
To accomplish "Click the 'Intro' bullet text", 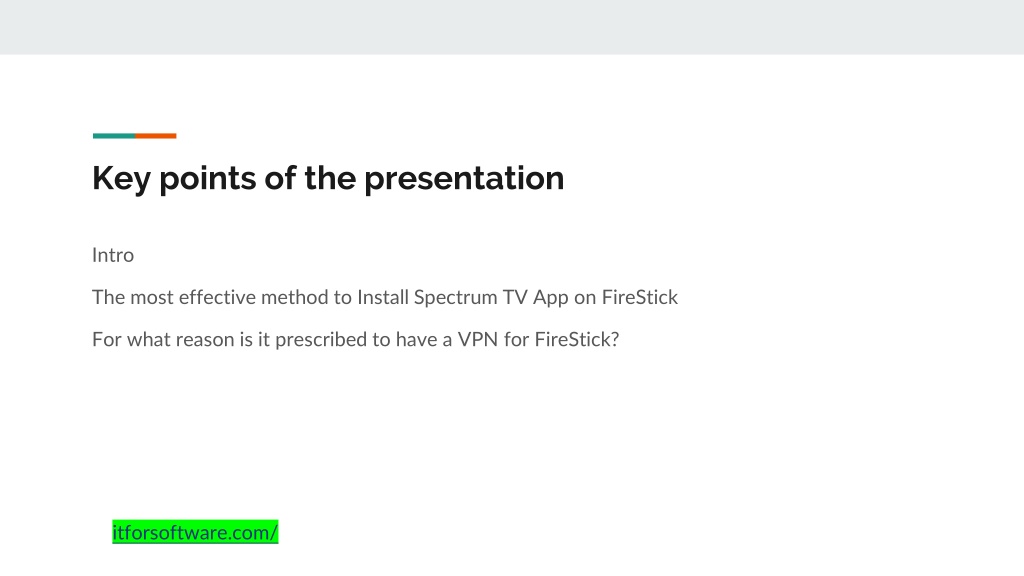I will 113,255.
